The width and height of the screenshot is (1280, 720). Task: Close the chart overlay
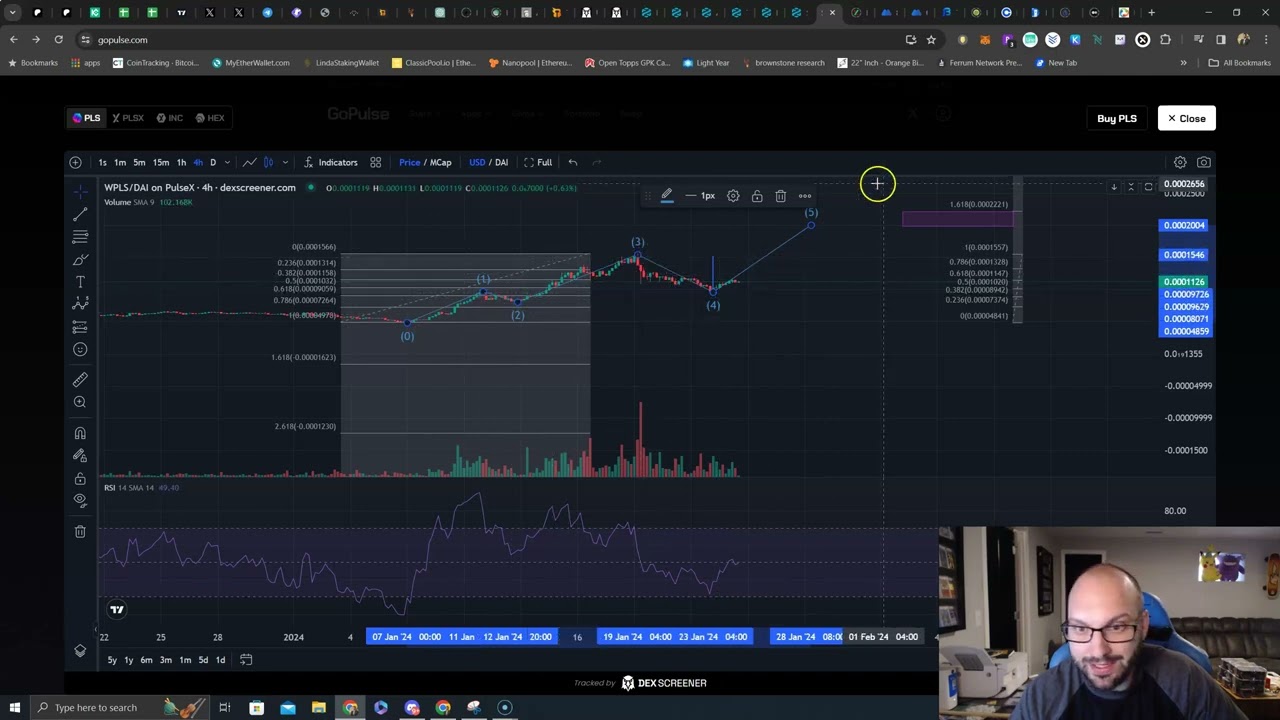[x=1186, y=118]
